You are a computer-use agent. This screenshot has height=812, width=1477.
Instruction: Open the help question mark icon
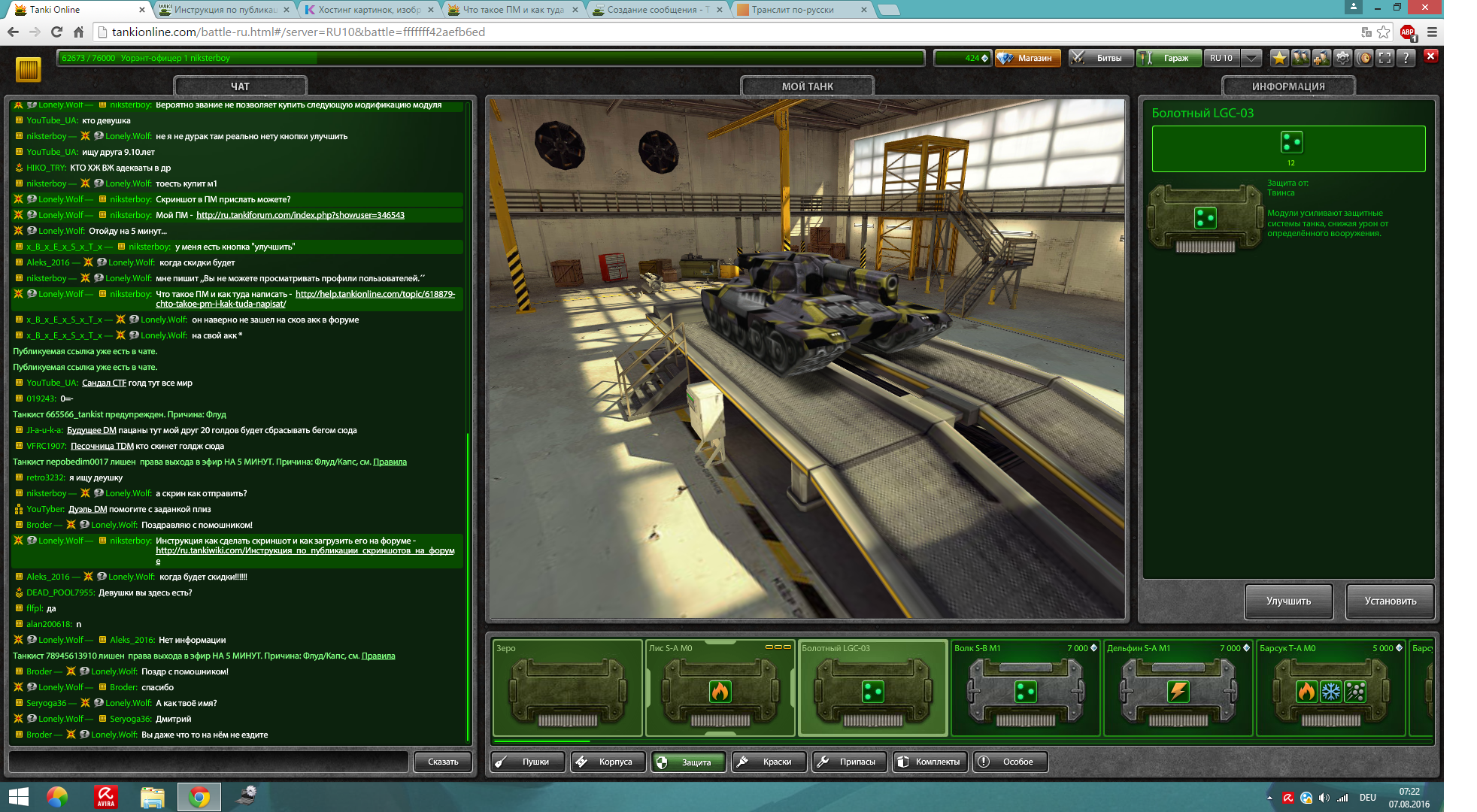(1406, 58)
